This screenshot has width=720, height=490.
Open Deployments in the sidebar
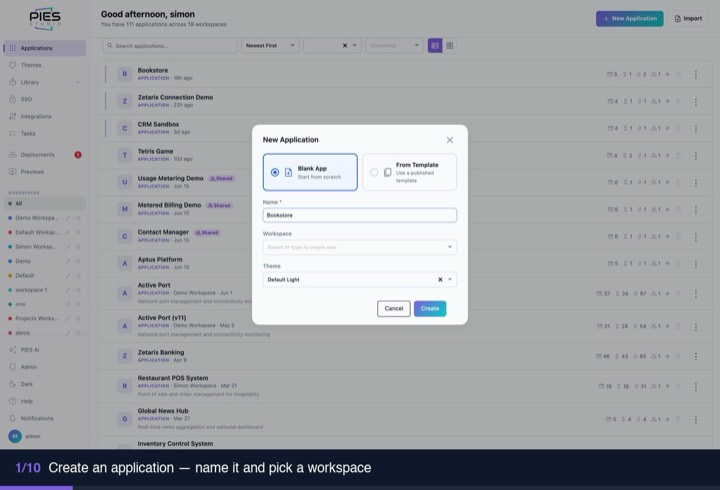click(45, 155)
